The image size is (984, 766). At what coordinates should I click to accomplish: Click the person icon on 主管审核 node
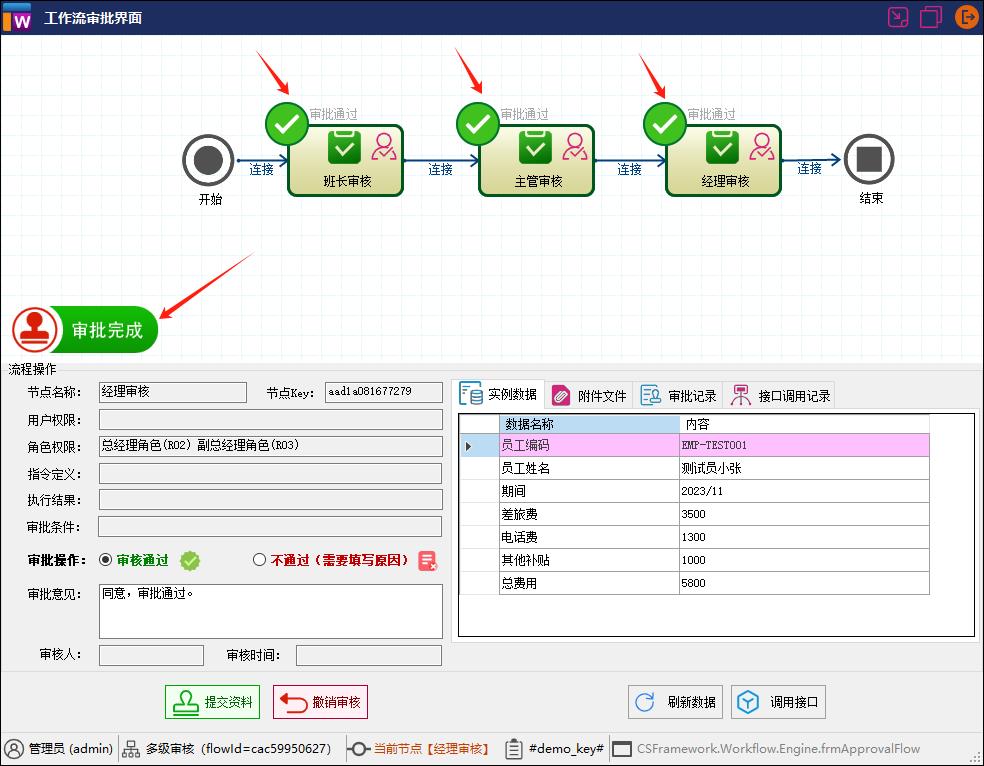click(573, 146)
